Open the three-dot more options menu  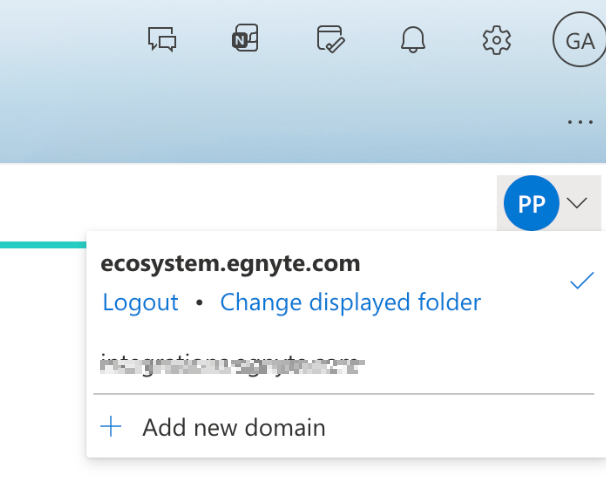click(x=580, y=122)
